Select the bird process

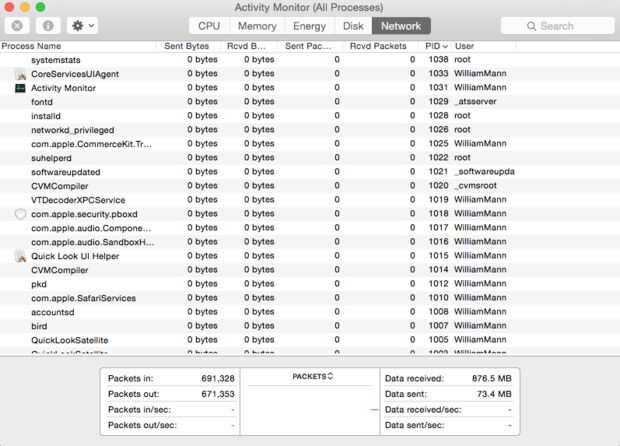point(310,326)
